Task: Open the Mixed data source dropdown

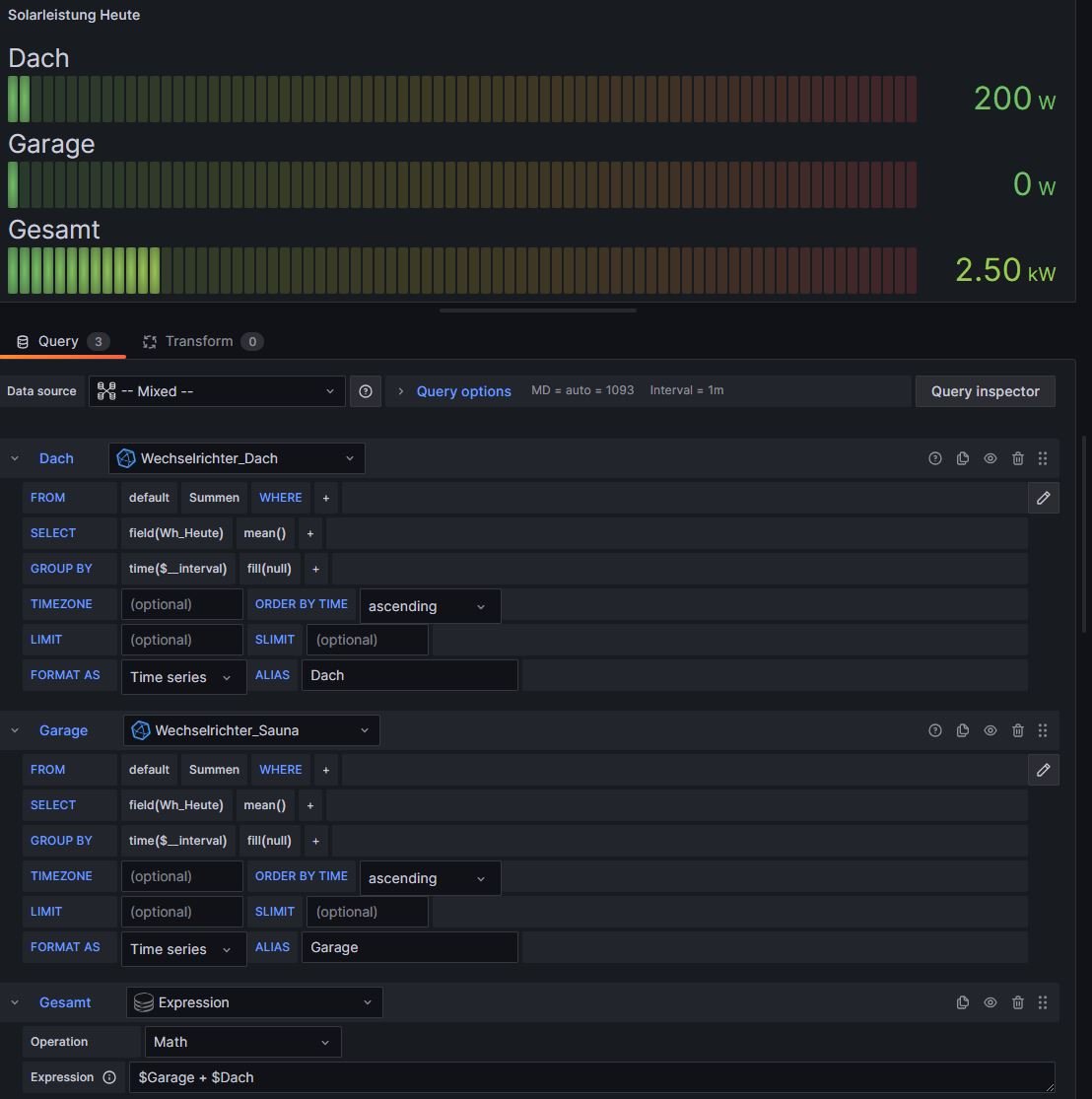Action: click(217, 391)
